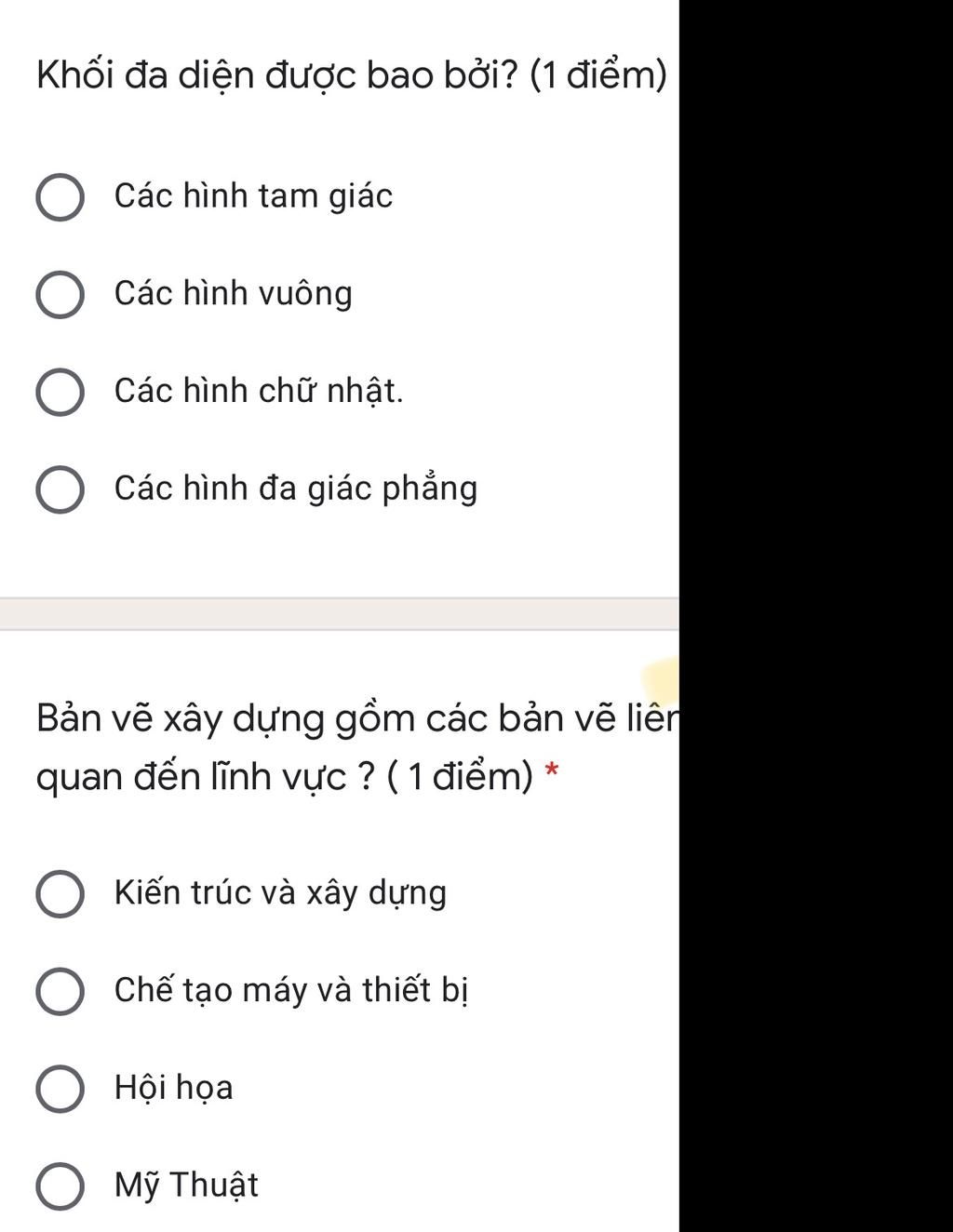
Task: Mark the 'Các hình đa giác phẳng' radio button
Action: pyautogui.click(x=60, y=489)
